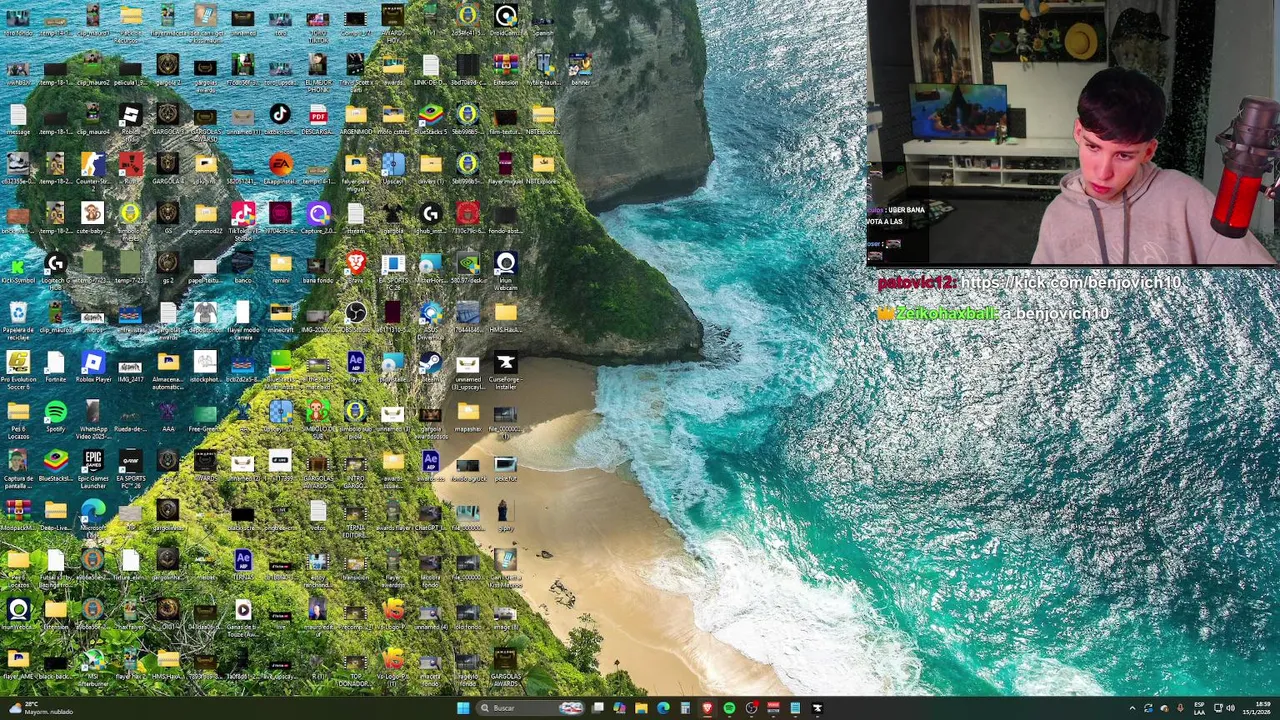1280x720 pixels.
Task: Select the Captura de pantalla image
Action: click(18, 470)
